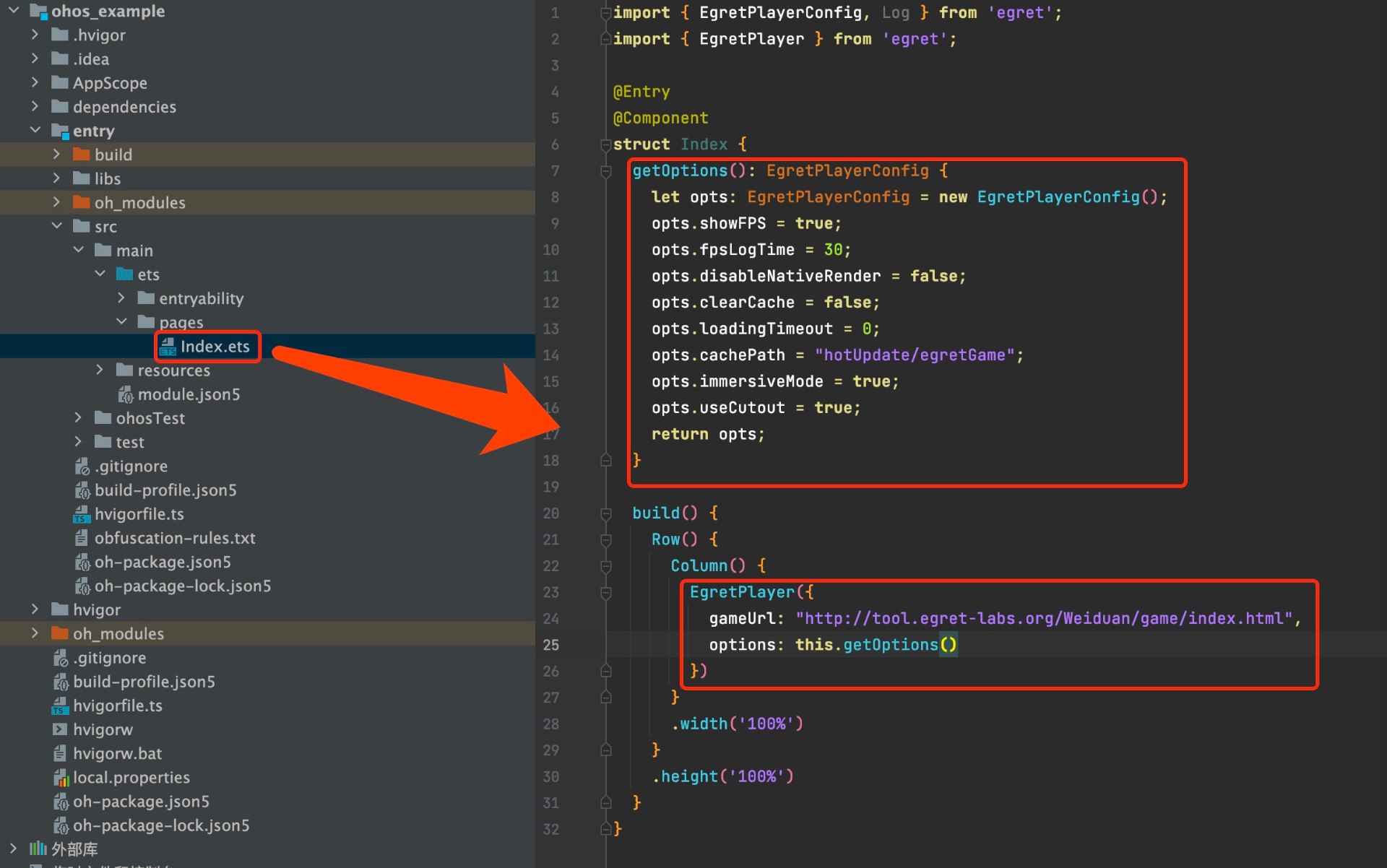Viewport: 1387px width, 868px height.
Task: Click the ets folder icon
Action: [x=125, y=274]
